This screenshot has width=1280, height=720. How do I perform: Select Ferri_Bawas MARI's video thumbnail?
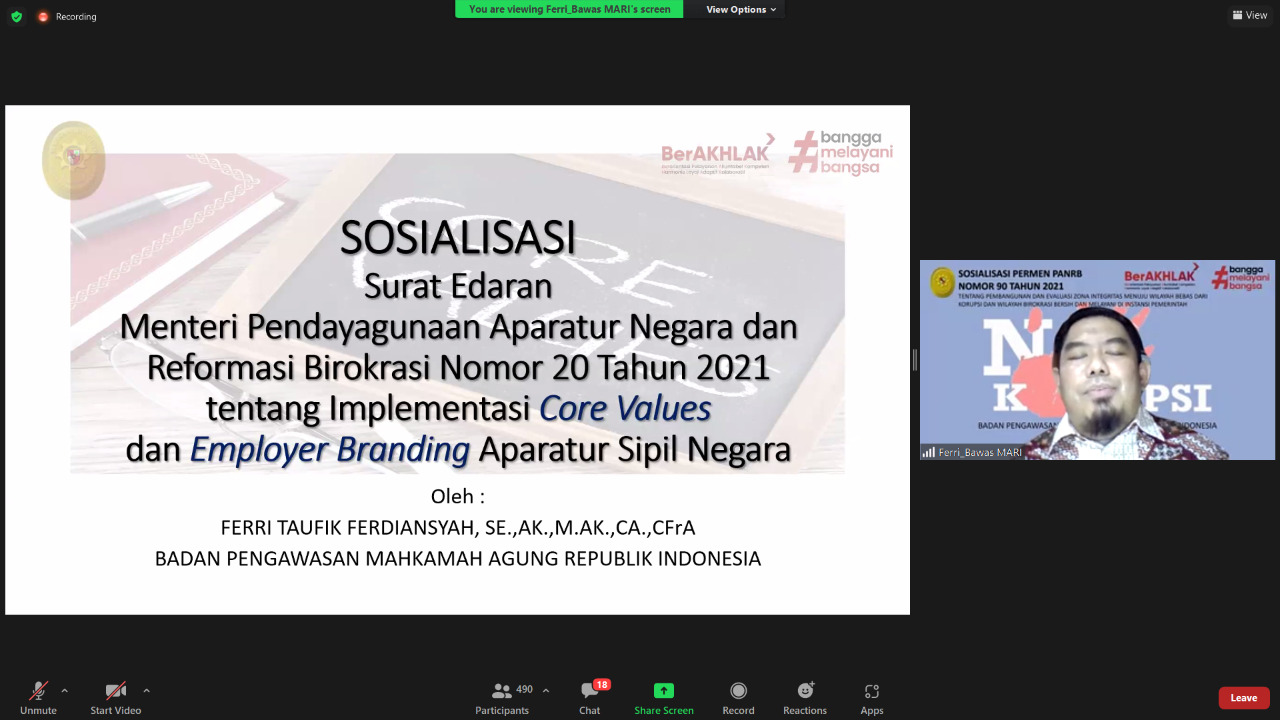coord(1097,360)
